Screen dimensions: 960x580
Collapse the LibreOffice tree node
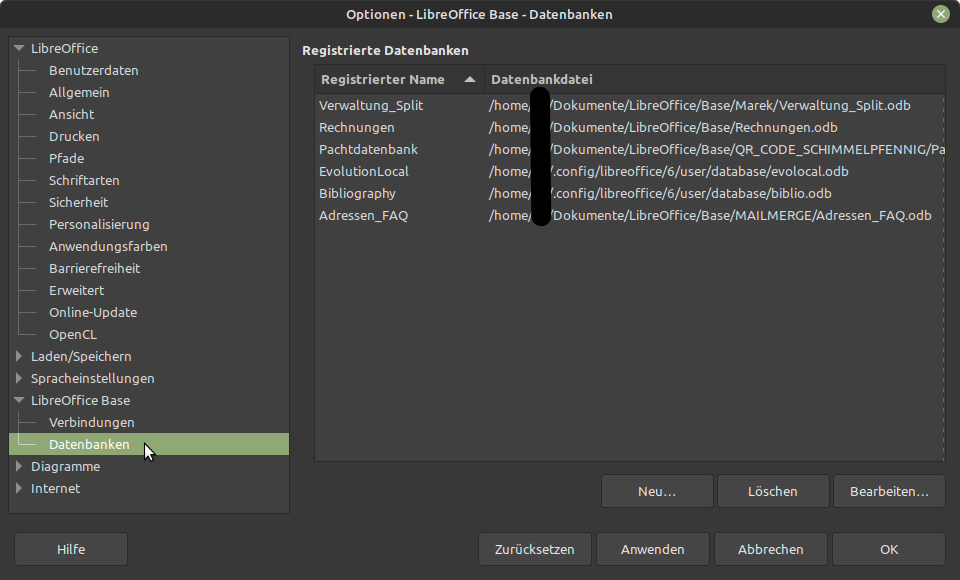[x=19, y=48]
